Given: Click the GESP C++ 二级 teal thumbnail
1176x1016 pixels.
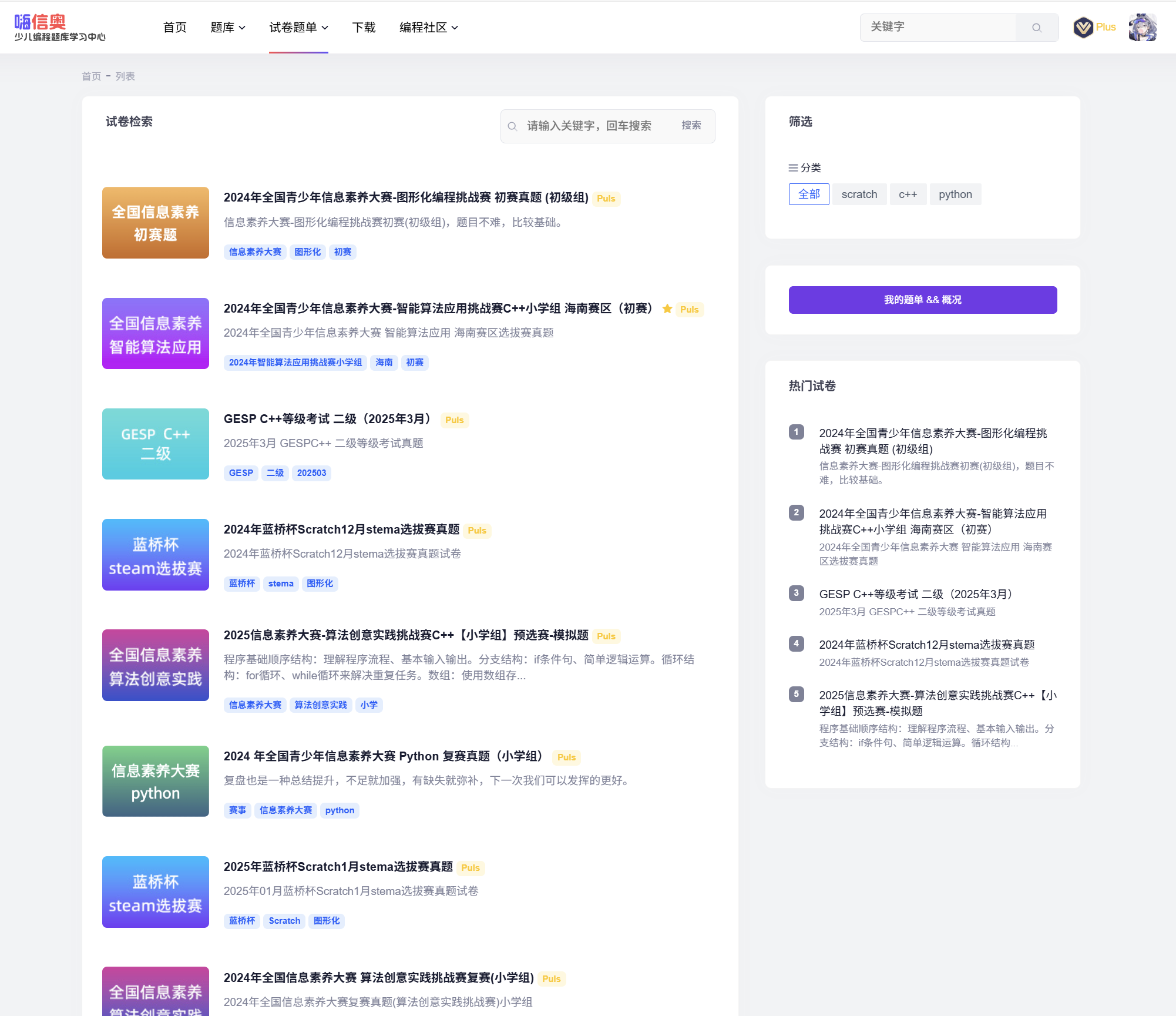Looking at the screenshot, I should (156, 444).
